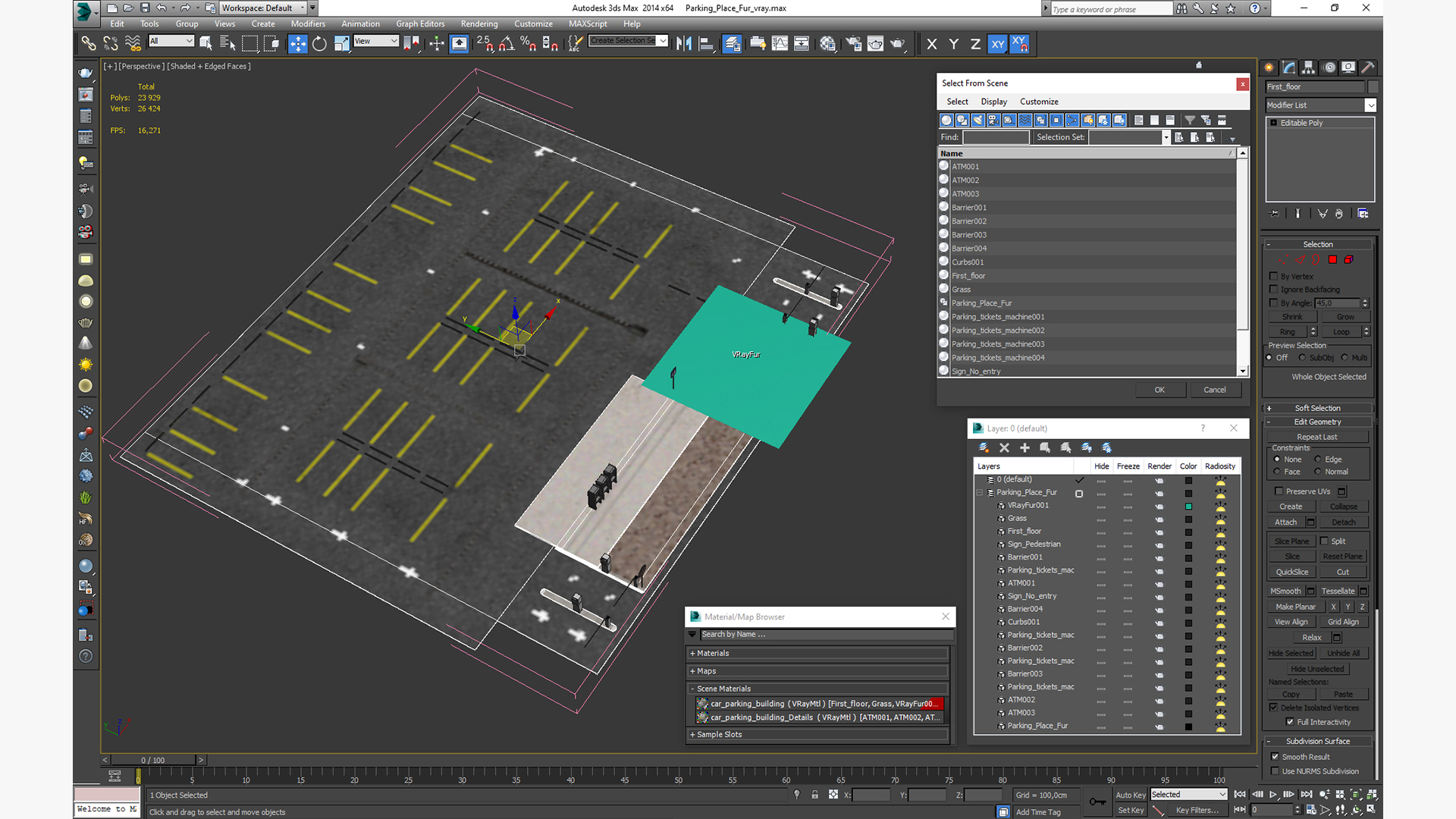This screenshot has width=1456, height=819.
Task: Open the MAXScript menu
Action: pyautogui.click(x=588, y=24)
